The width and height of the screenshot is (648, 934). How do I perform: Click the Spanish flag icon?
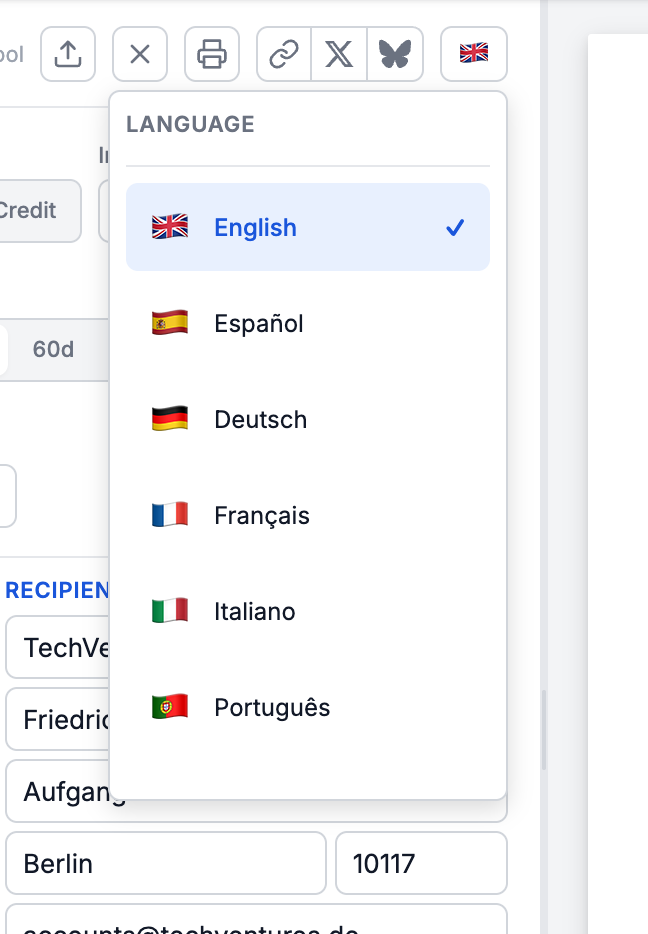pyautogui.click(x=170, y=323)
